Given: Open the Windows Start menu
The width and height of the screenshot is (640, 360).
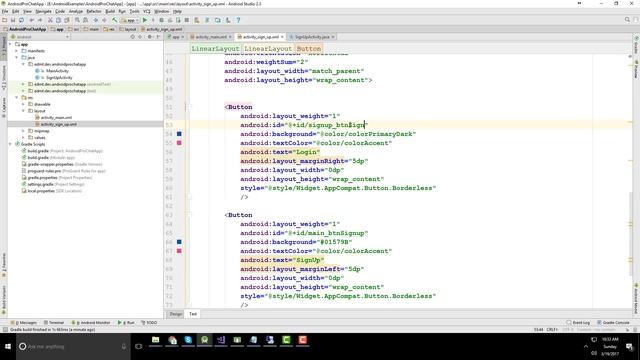Looking at the screenshot, I should point(8,346).
